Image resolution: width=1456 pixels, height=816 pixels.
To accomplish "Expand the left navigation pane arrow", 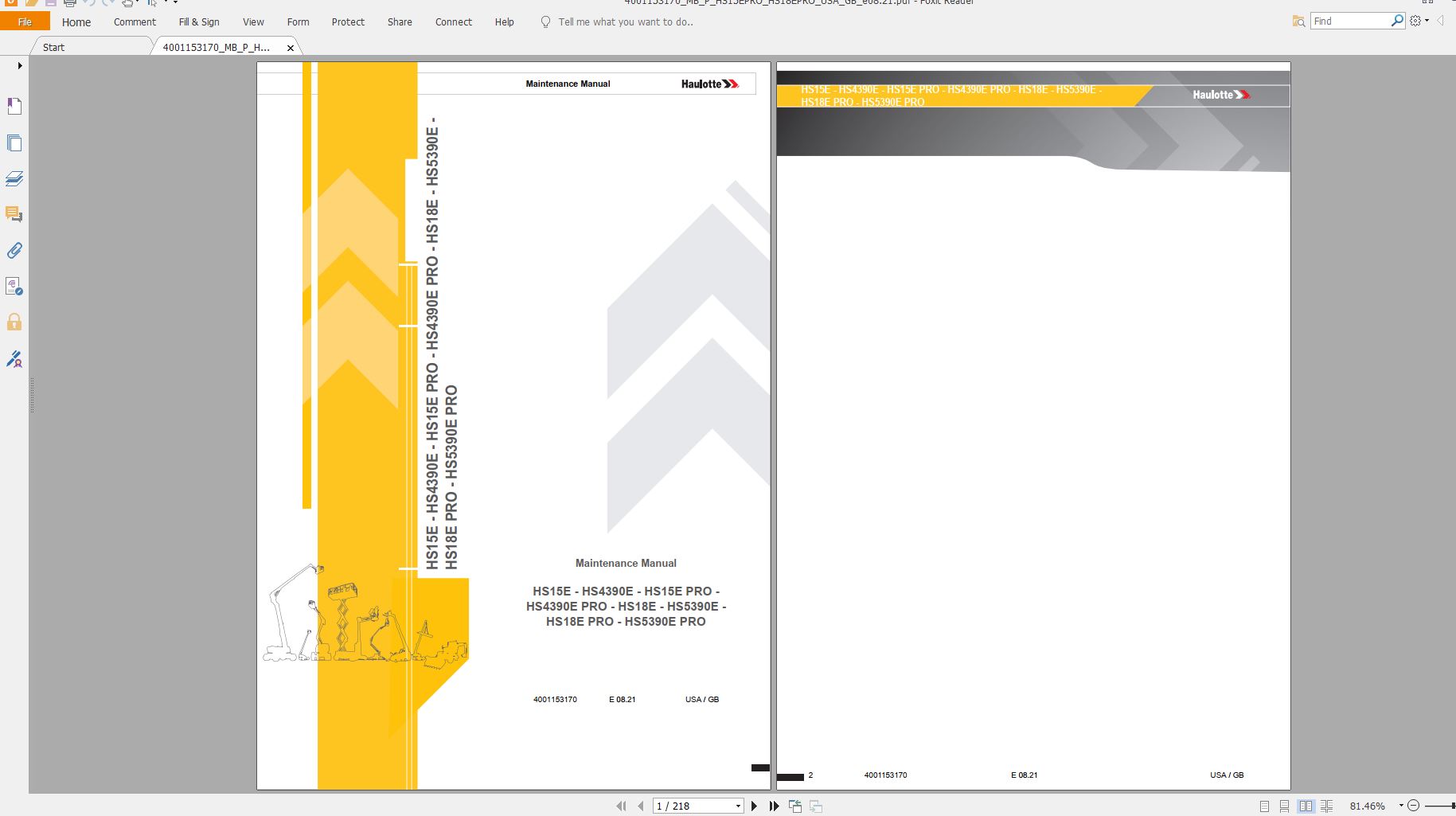I will [19, 65].
